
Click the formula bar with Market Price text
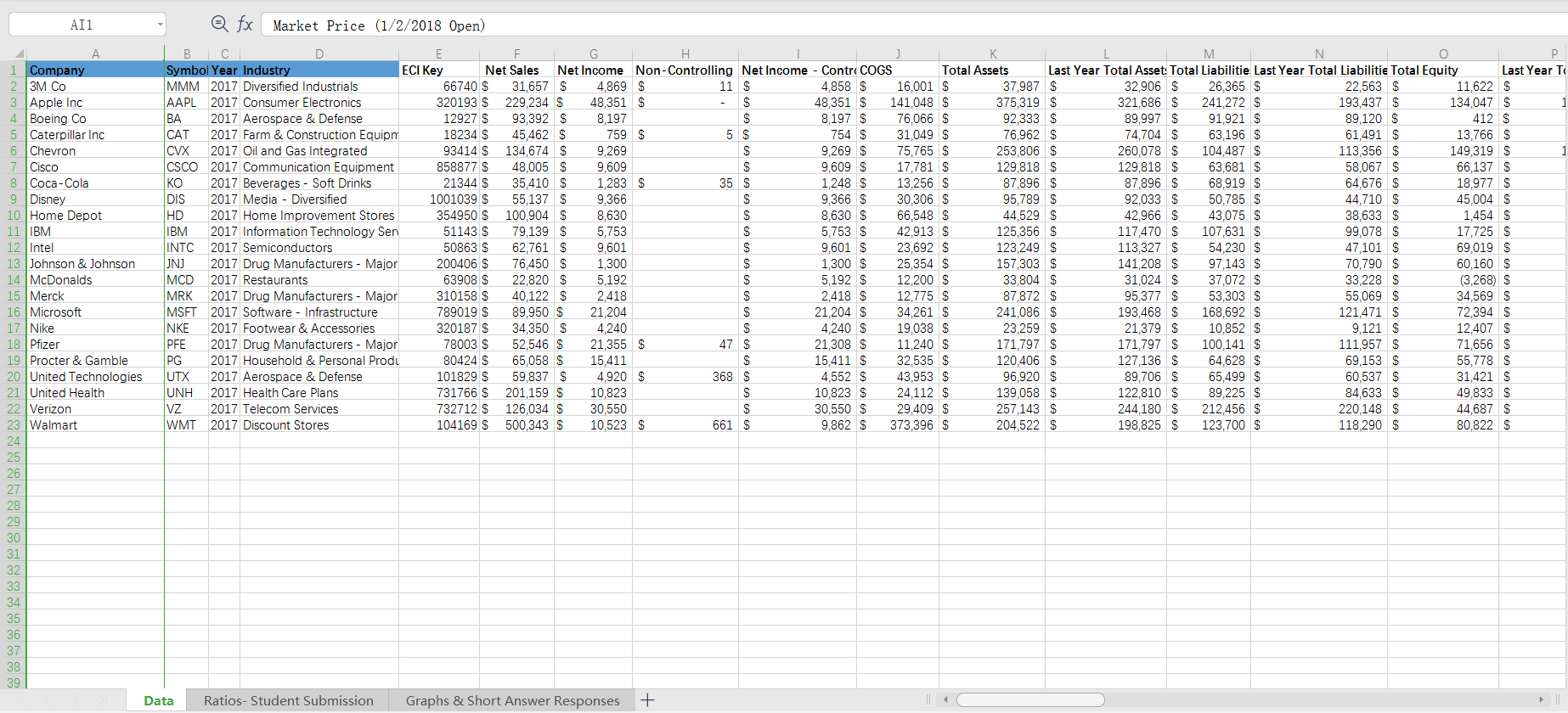[914, 25]
